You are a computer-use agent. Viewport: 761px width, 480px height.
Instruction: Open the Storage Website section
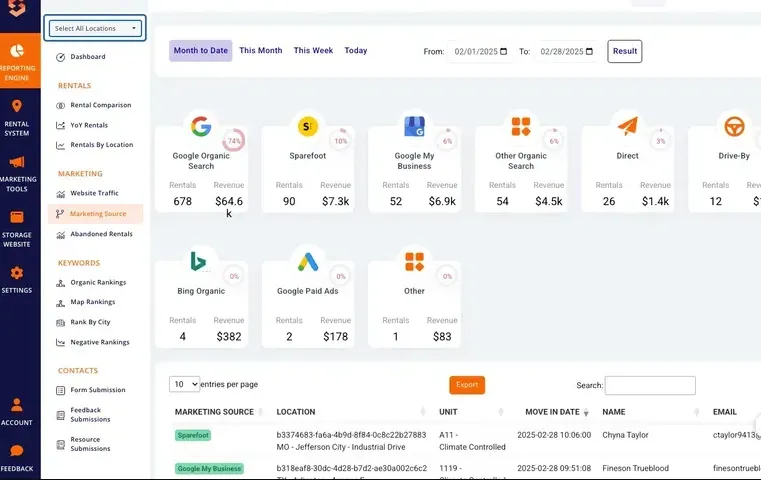(17, 229)
